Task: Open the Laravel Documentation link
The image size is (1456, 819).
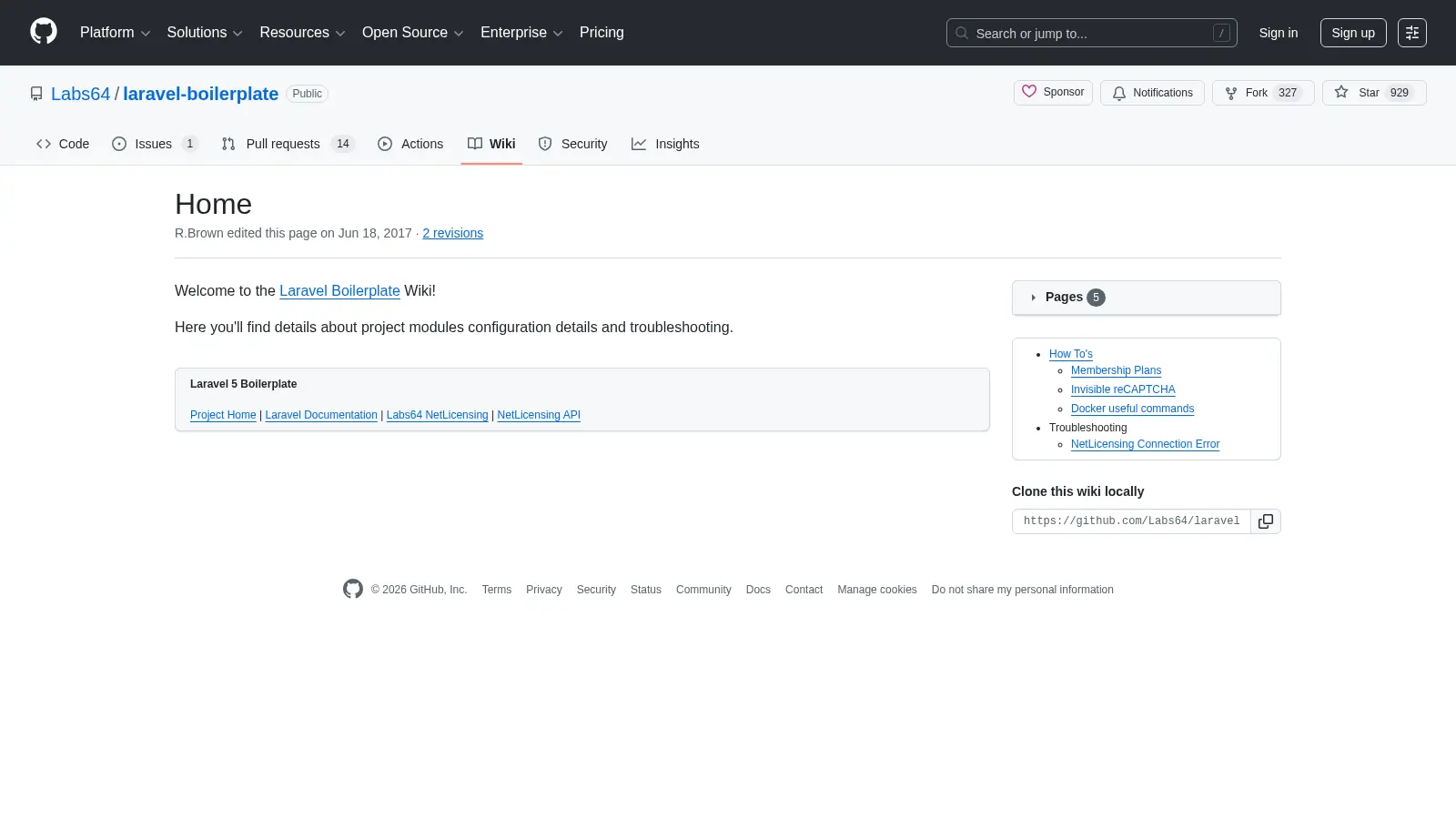Action: click(321, 415)
